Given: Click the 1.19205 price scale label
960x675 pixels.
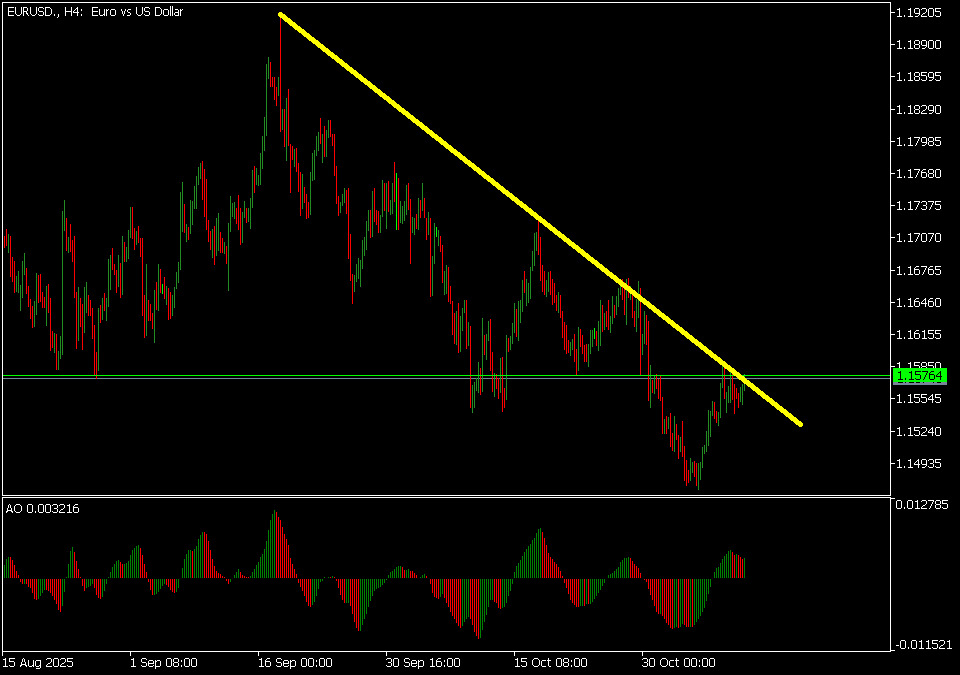Looking at the screenshot, I should (x=918, y=13).
